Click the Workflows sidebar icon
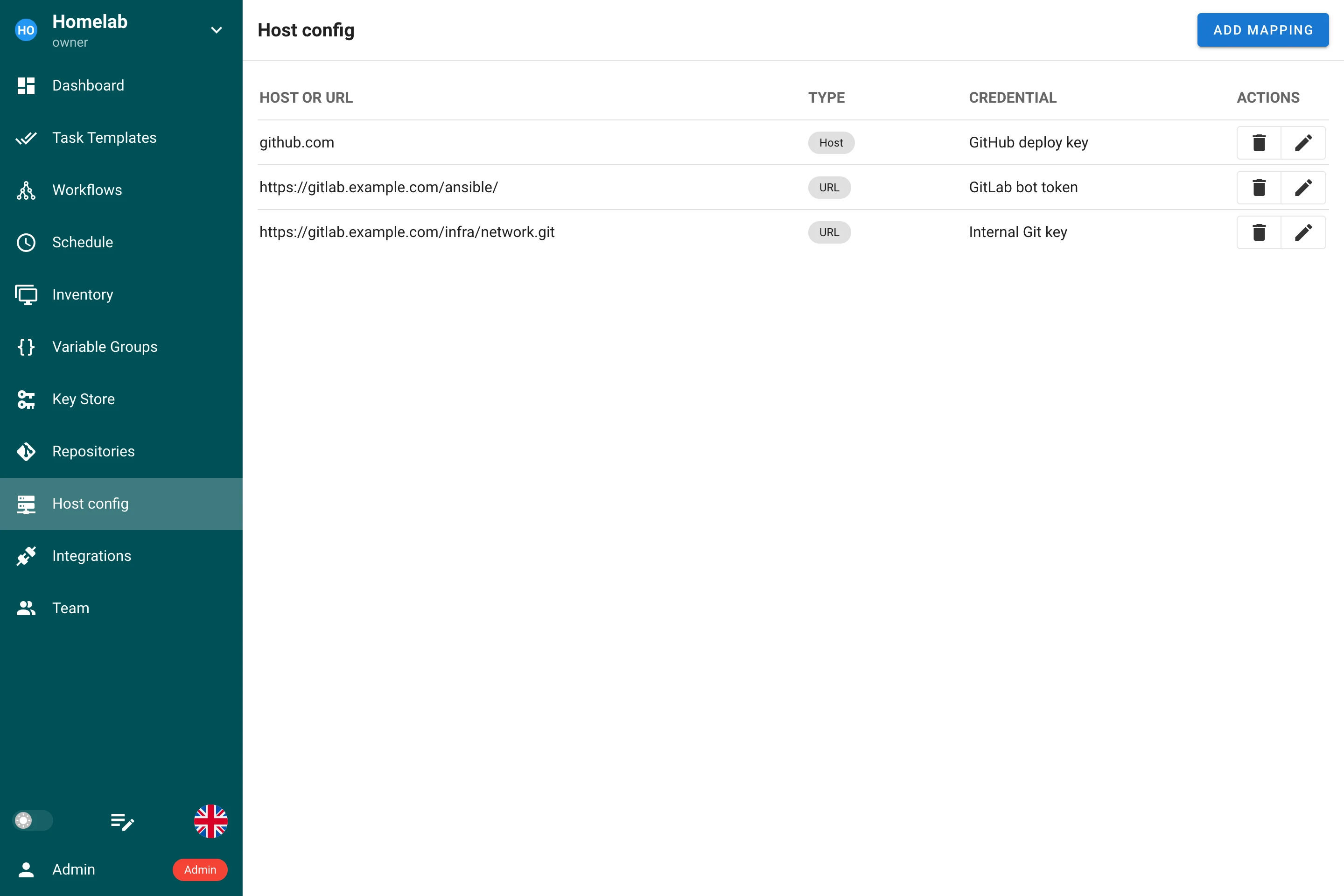This screenshot has width=1344, height=896. tap(26, 190)
